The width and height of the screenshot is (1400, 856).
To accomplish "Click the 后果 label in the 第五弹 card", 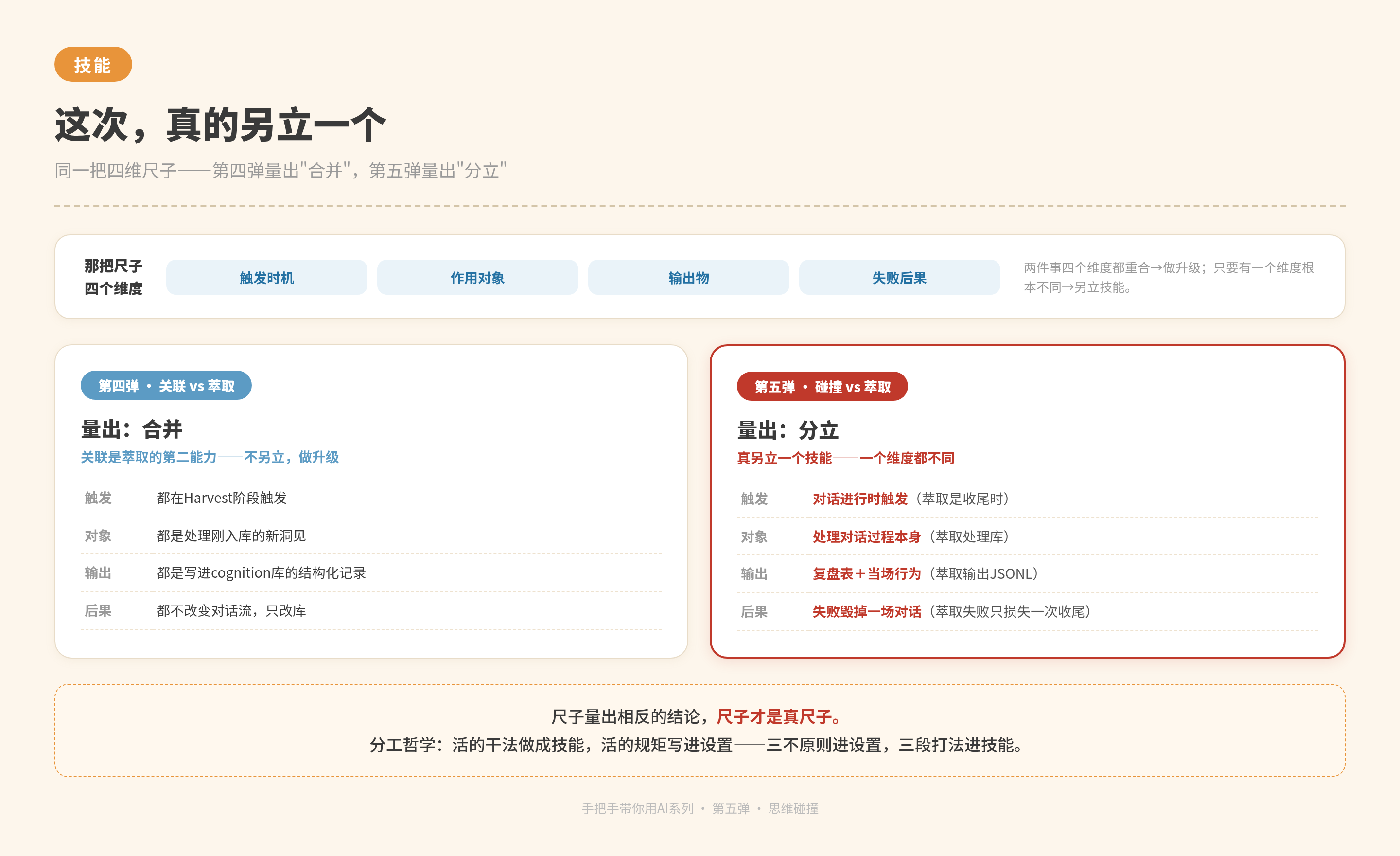I will (754, 611).
